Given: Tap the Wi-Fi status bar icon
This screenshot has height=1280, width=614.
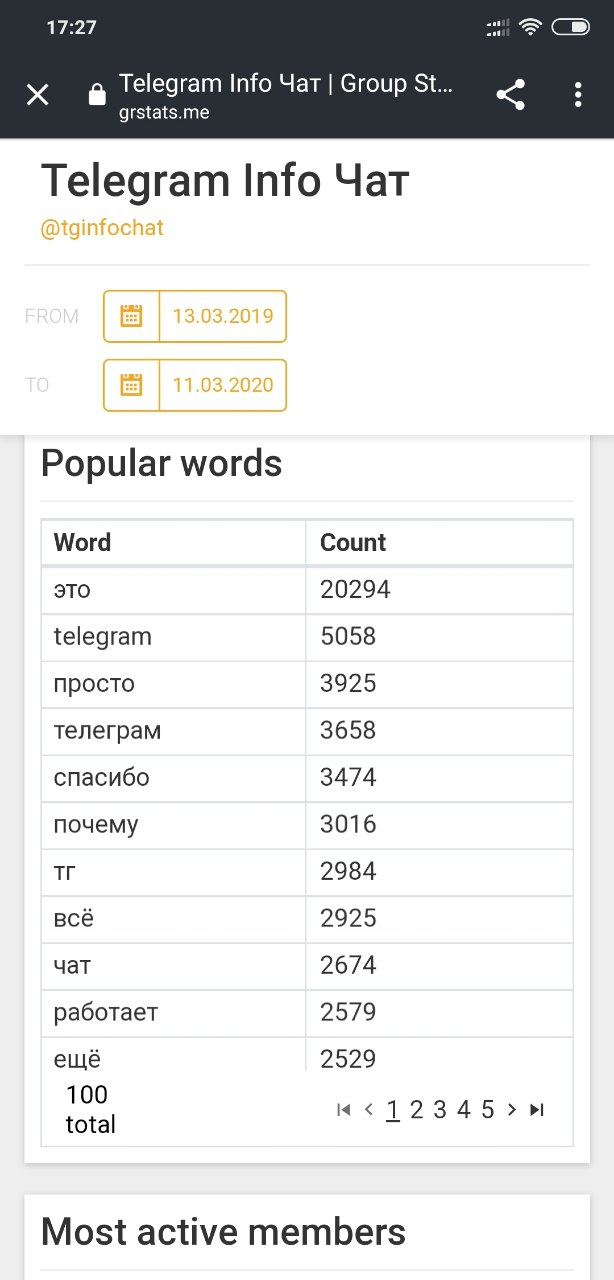Looking at the screenshot, I should [530, 27].
